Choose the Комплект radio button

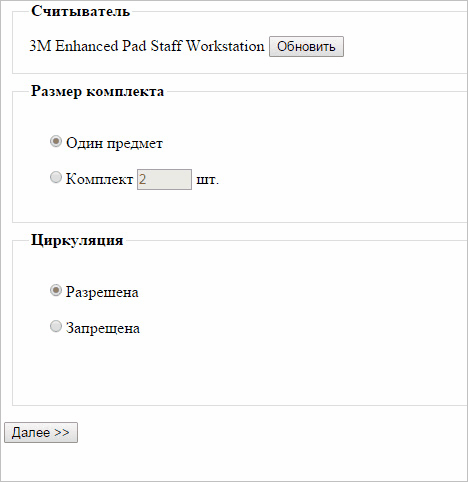coord(56,177)
